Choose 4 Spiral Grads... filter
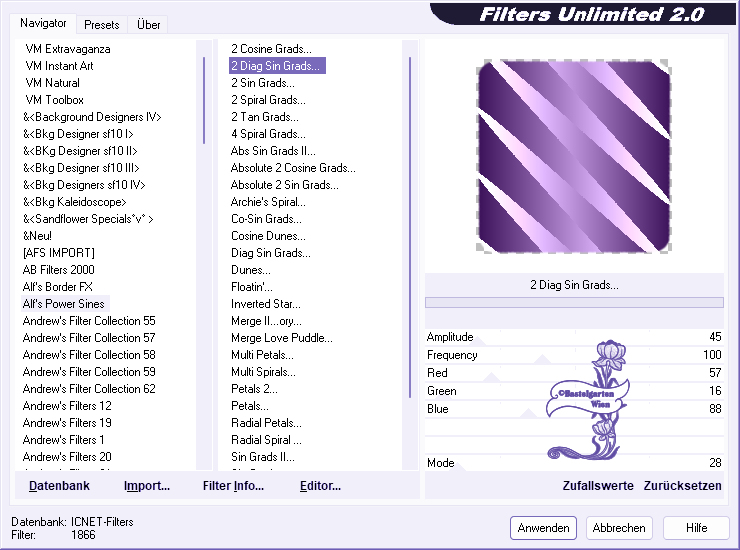 tap(269, 134)
